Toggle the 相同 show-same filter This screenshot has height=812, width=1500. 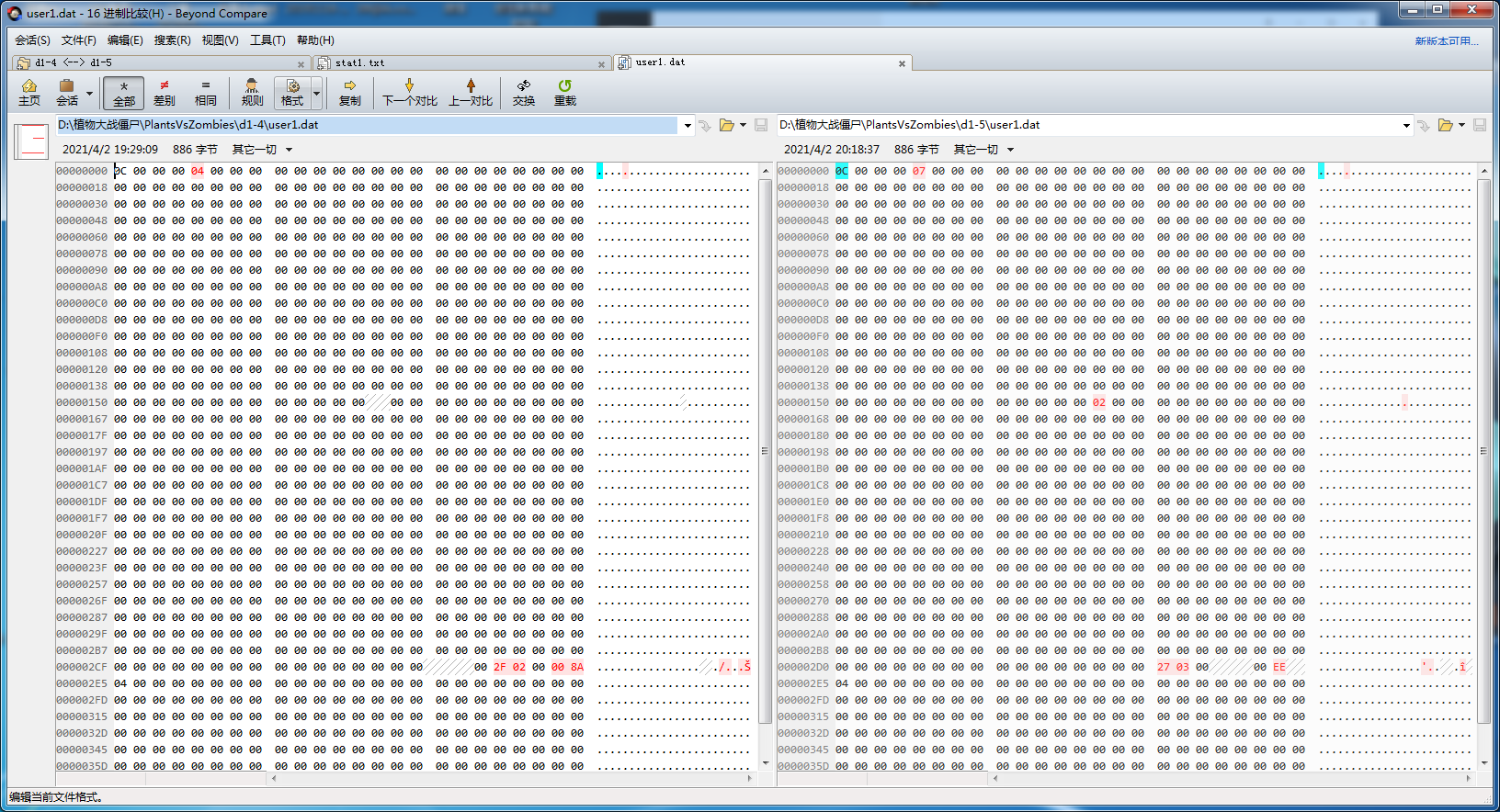tap(206, 93)
